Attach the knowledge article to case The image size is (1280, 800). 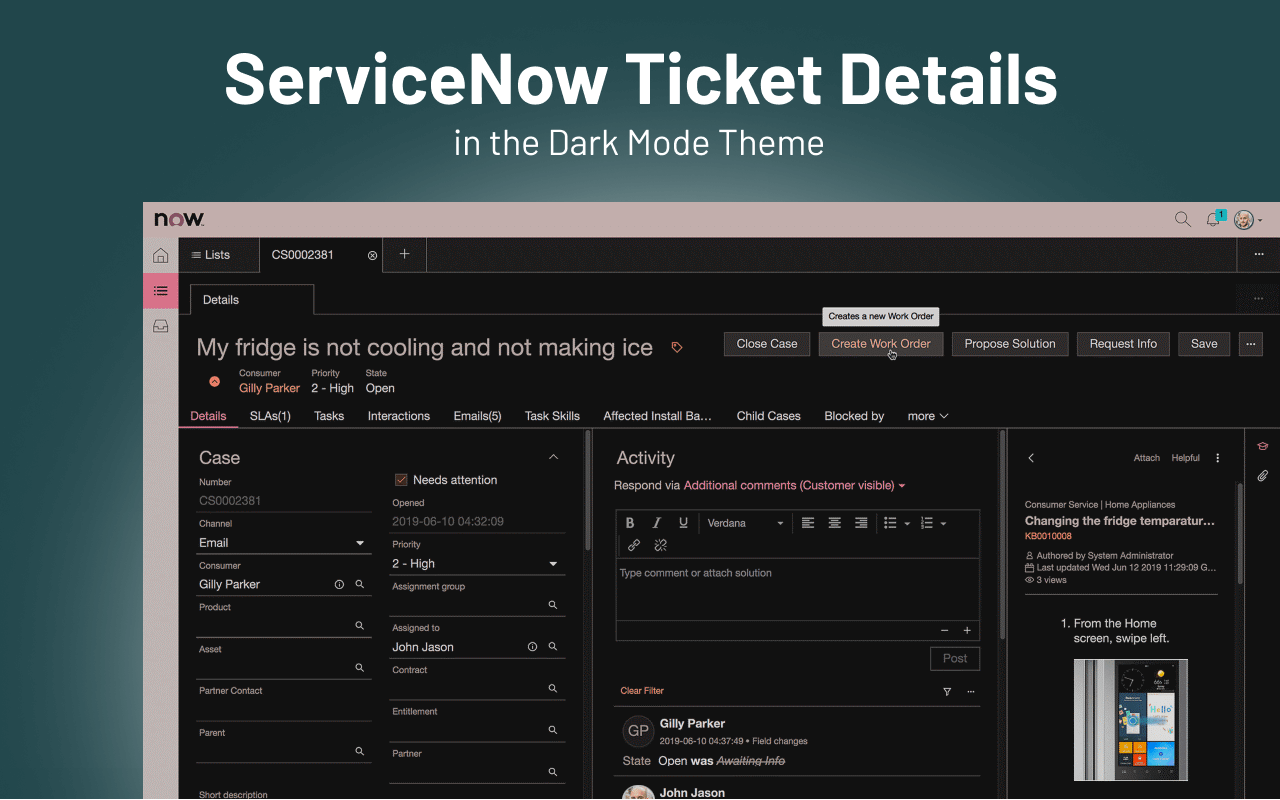pos(1147,458)
